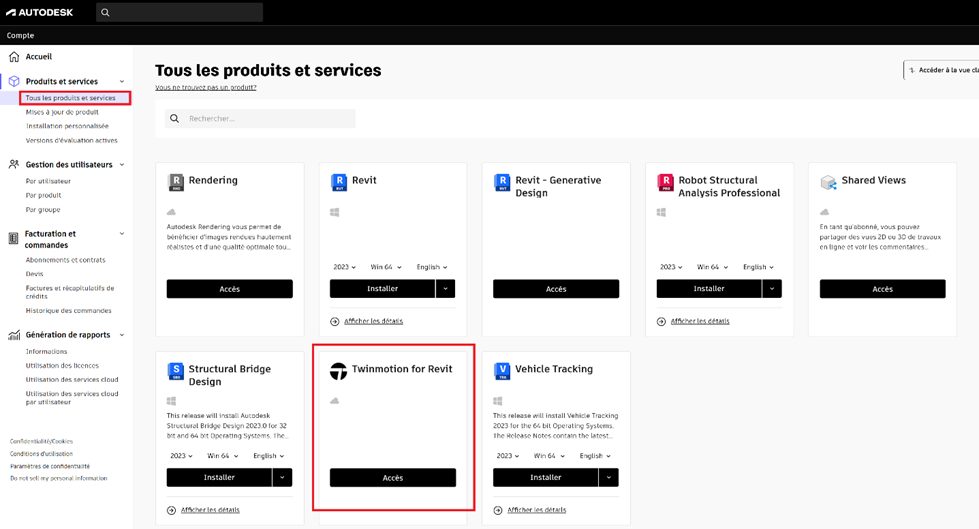Click the top bar search input
979x529 pixels.
tap(180, 12)
